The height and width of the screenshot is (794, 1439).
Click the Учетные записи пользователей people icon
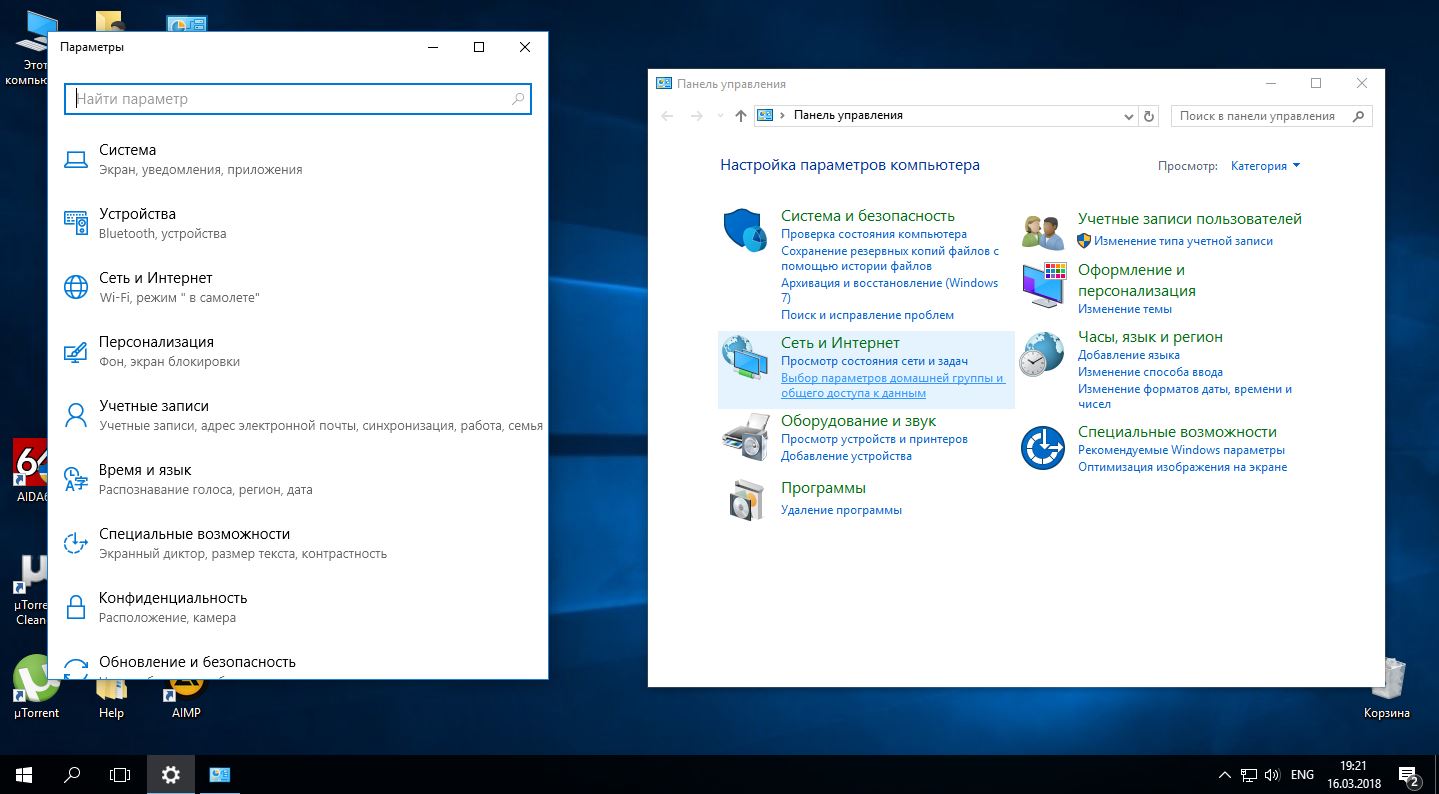1043,232
